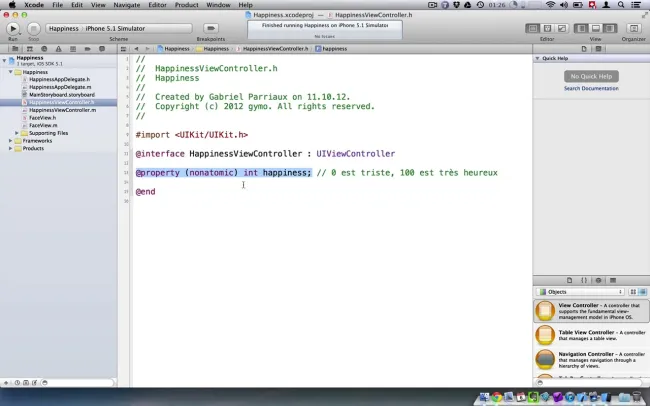This screenshot has width=650, height=406.
Task: Open the Product menu
Action: coord(186,5)
